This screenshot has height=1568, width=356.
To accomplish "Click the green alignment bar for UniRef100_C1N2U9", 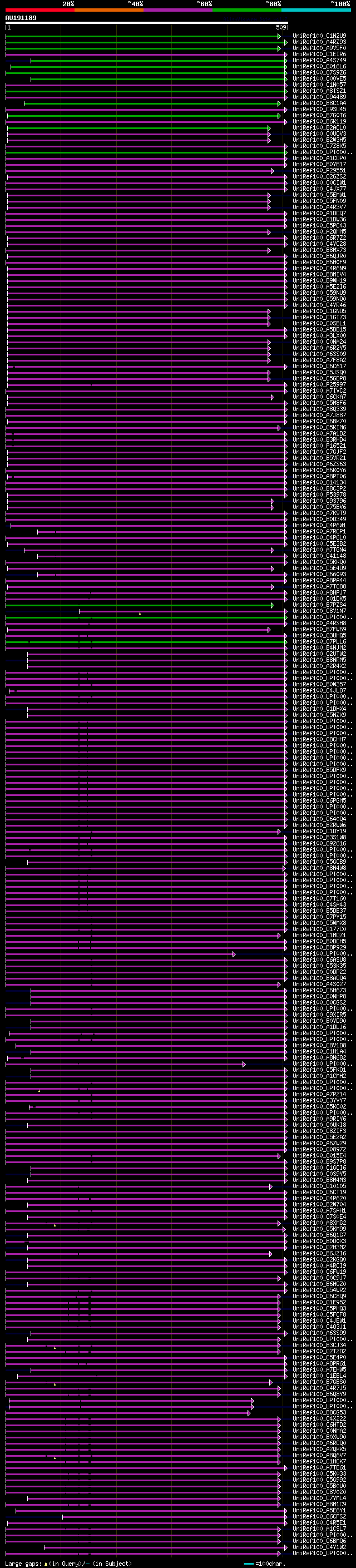I will (x=143, y=37).
